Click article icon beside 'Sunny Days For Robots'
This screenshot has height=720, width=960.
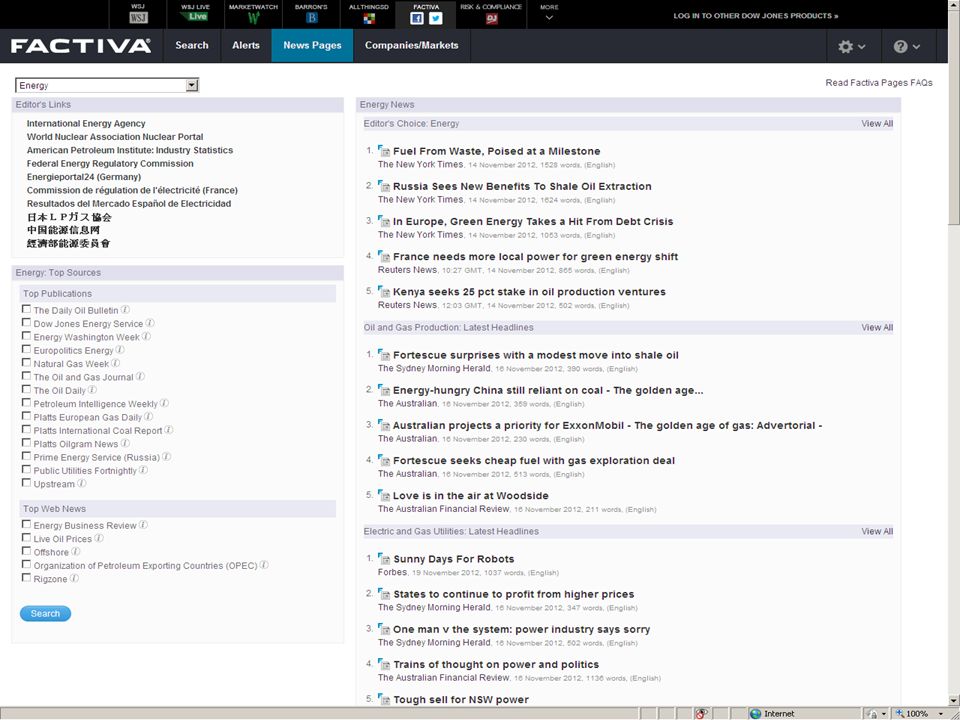pyautogui.click(x=384, y=558)
